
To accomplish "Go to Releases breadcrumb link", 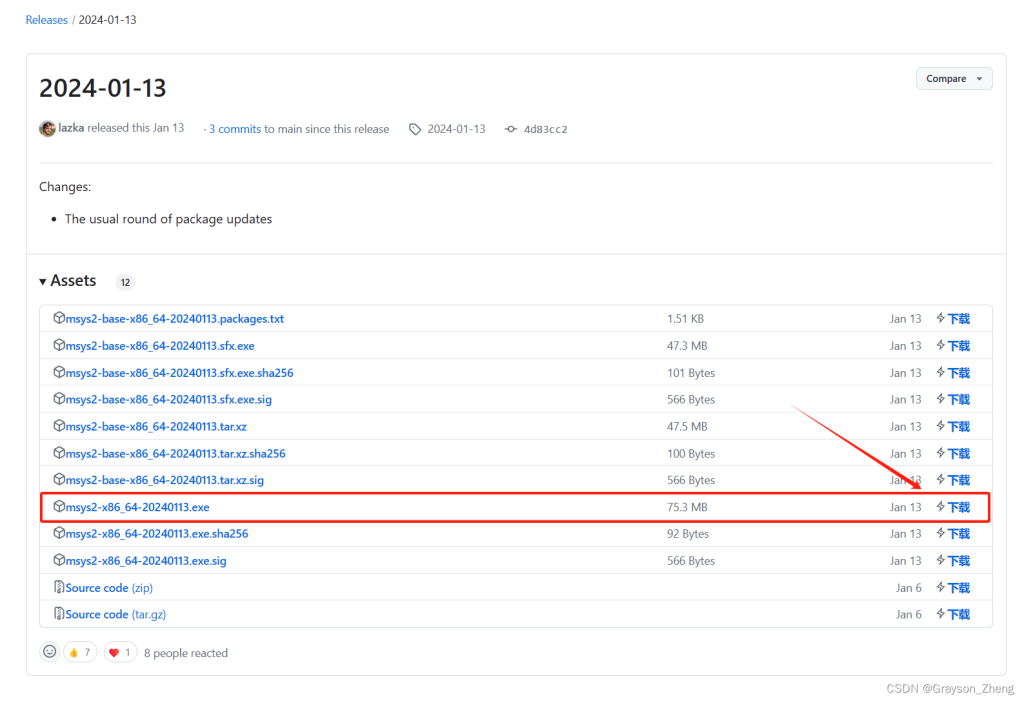I will [x=47, y=19].
